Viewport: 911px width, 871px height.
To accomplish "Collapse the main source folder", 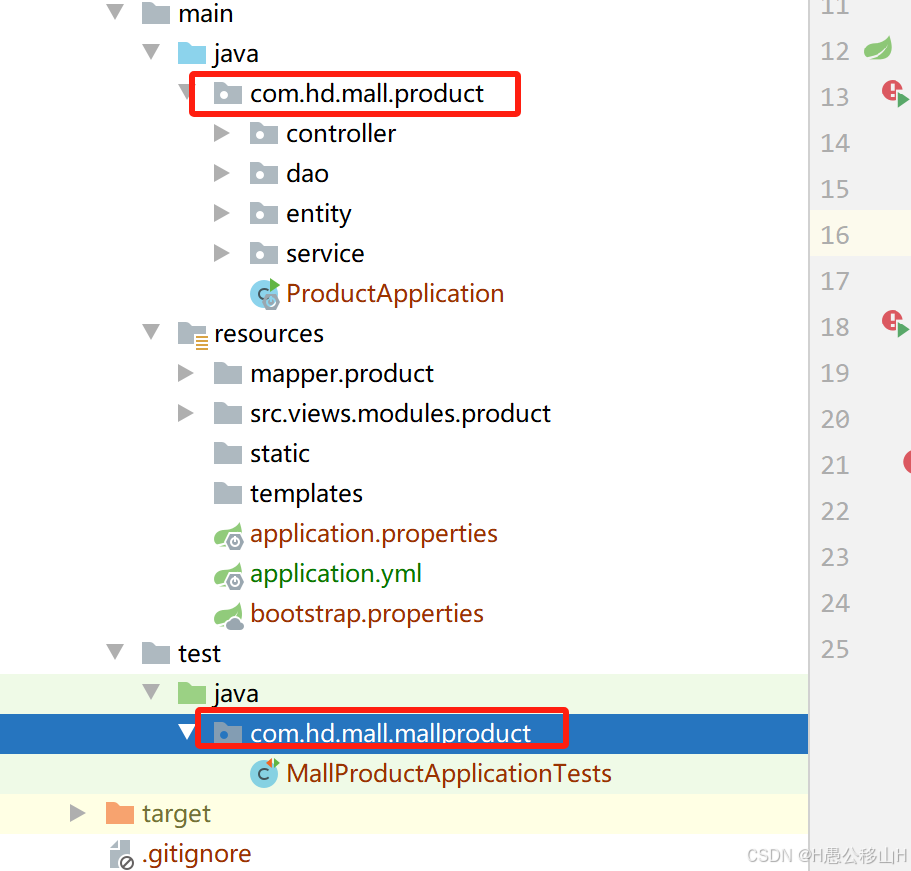I will pos(114,13).
